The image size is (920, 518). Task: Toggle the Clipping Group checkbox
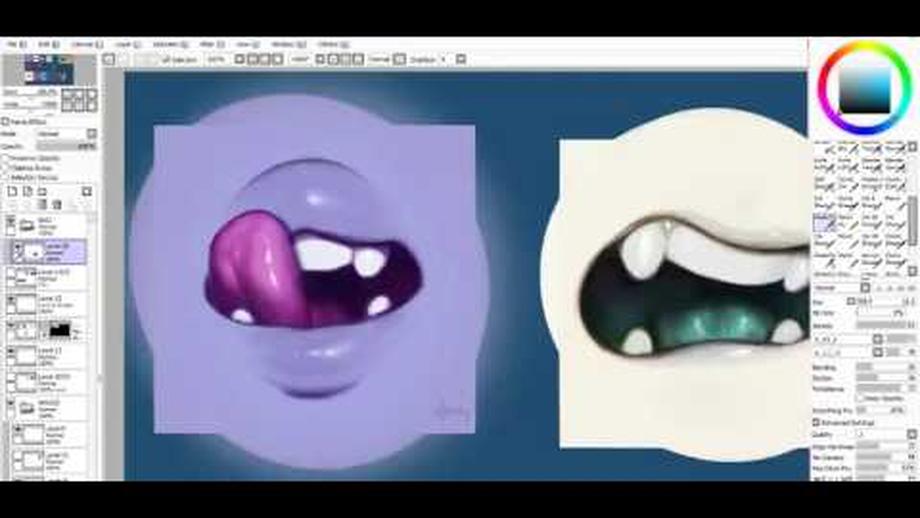point(5,168)
